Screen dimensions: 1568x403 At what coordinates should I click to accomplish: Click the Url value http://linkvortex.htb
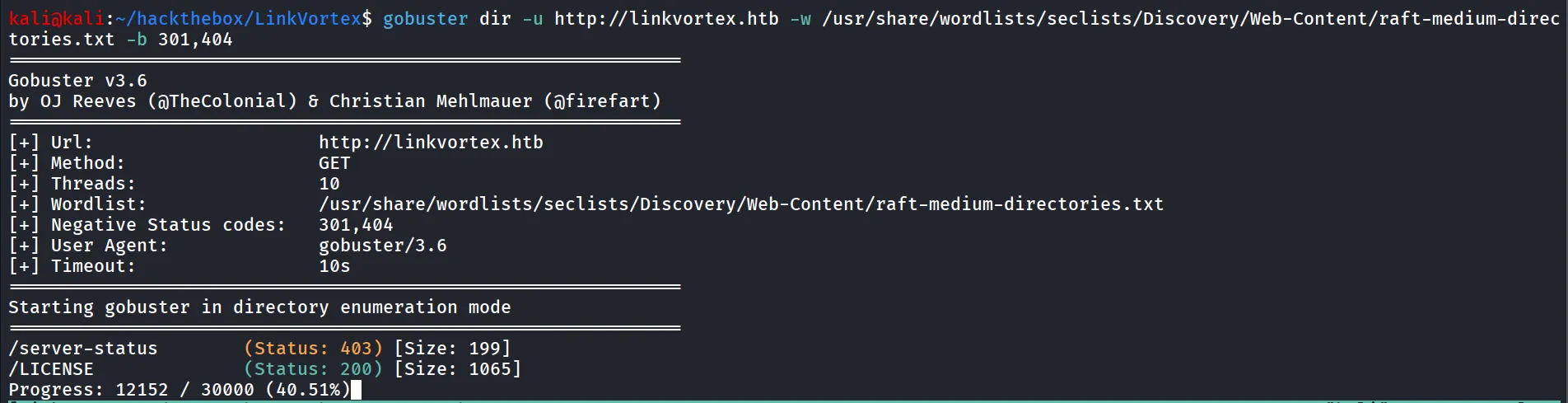431,143
